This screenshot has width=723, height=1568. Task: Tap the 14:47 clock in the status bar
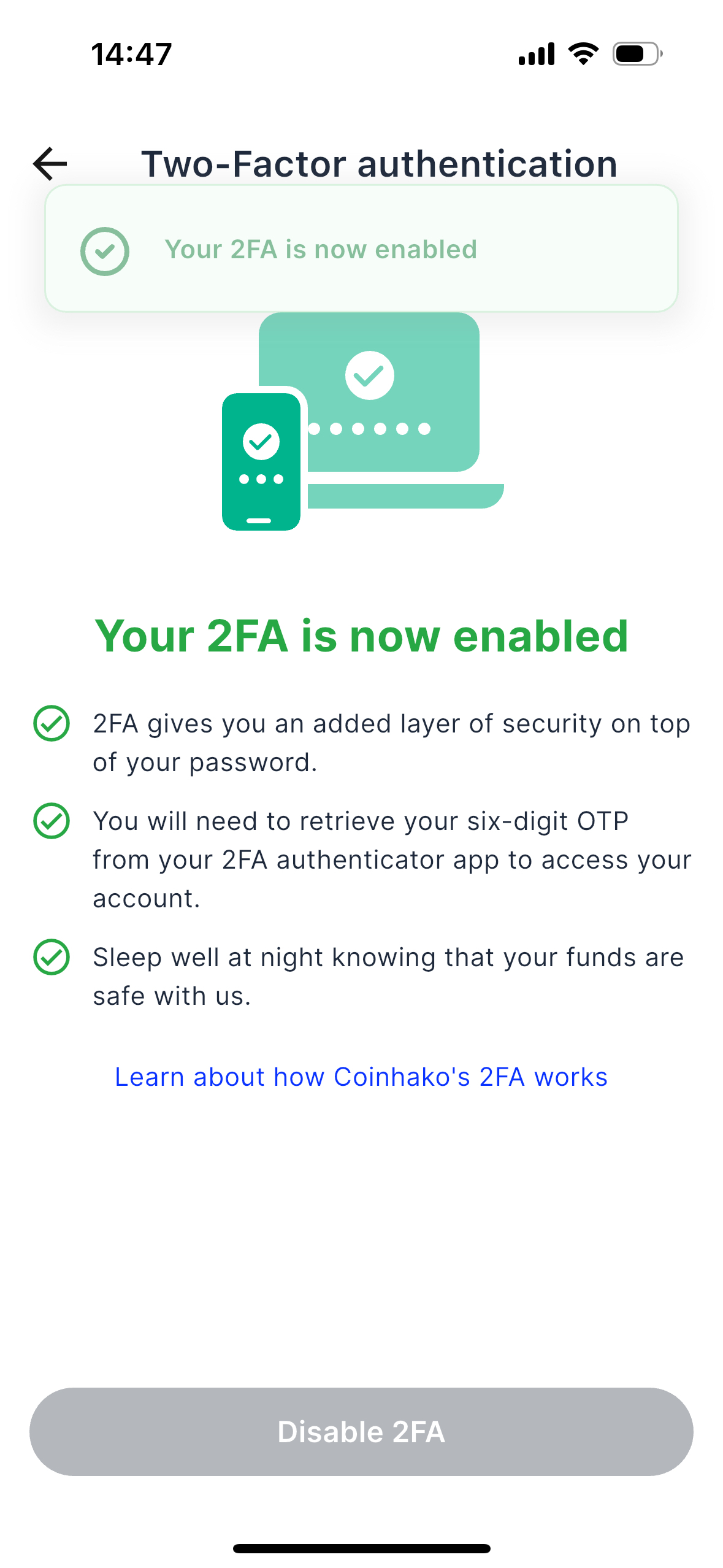(x=131, y=54)
